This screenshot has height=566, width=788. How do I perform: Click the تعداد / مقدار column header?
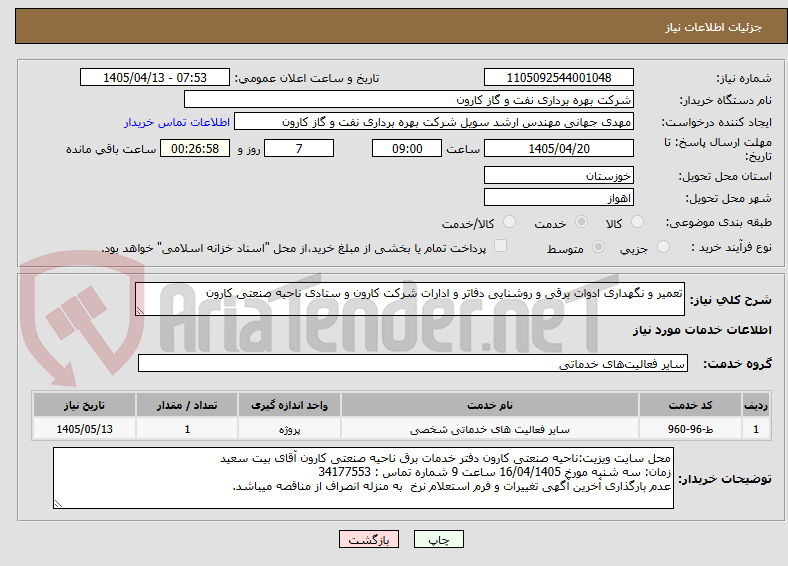click(x=187, y=405)
